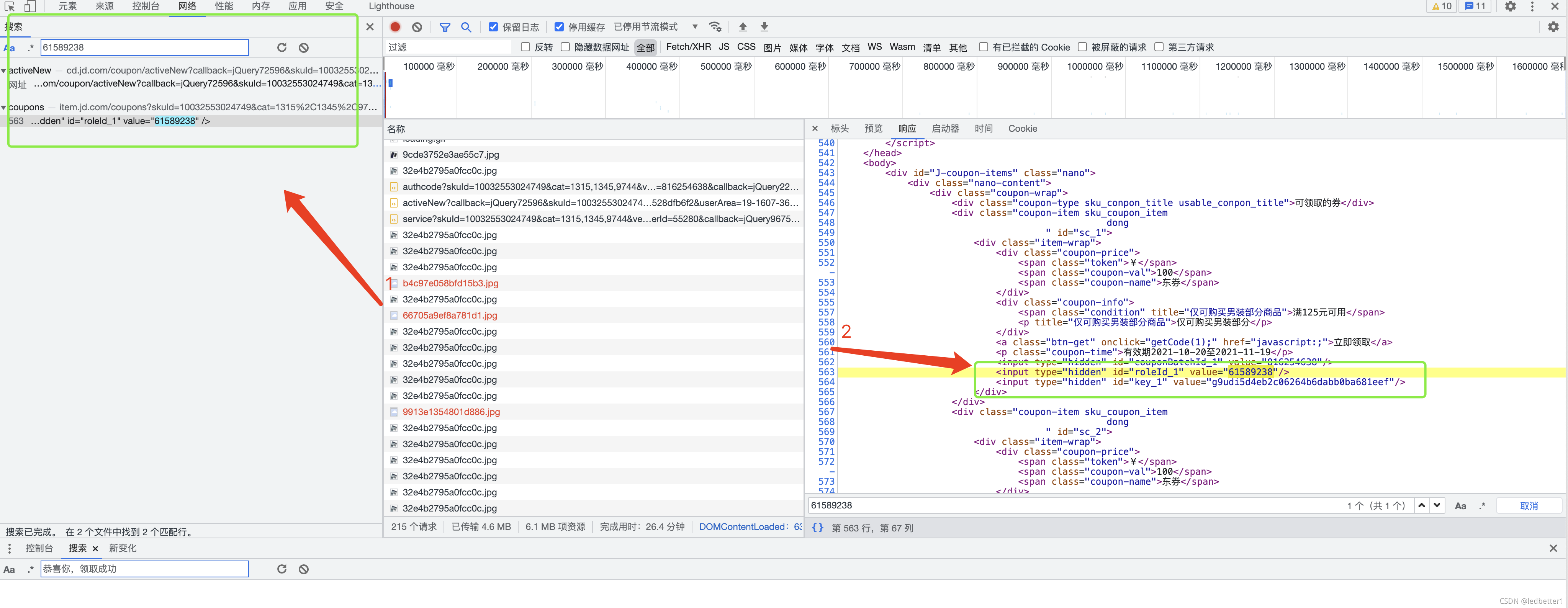Viewport: 1568px width, 608px height.
Task: Close request details pane
Action: pyautogui.click(x=815, y=128)
